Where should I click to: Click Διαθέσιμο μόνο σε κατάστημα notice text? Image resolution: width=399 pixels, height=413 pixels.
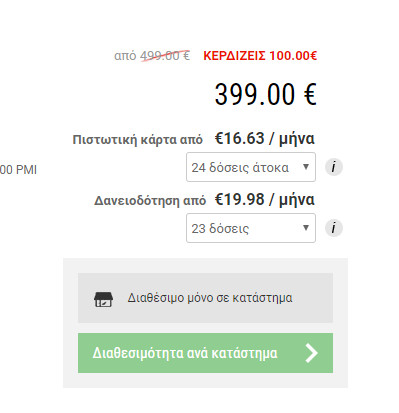pos(210,298)
